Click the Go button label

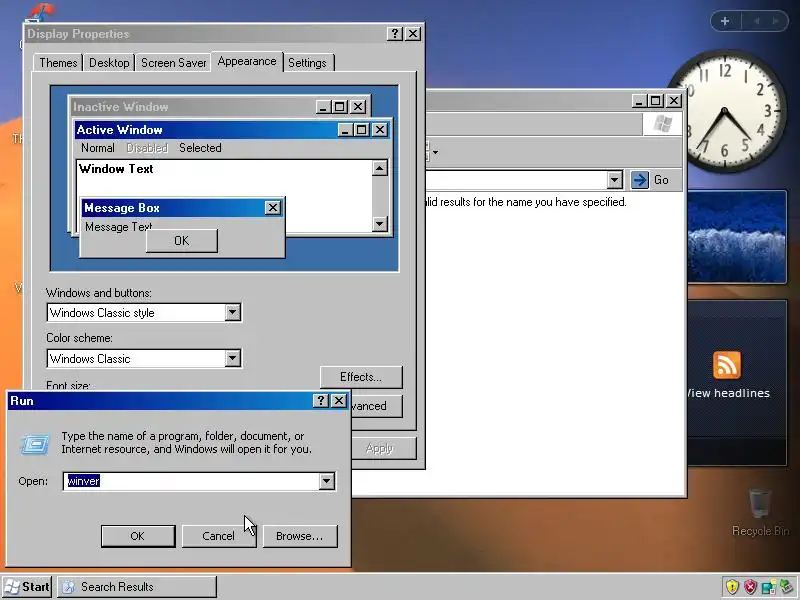pos(661,180)
